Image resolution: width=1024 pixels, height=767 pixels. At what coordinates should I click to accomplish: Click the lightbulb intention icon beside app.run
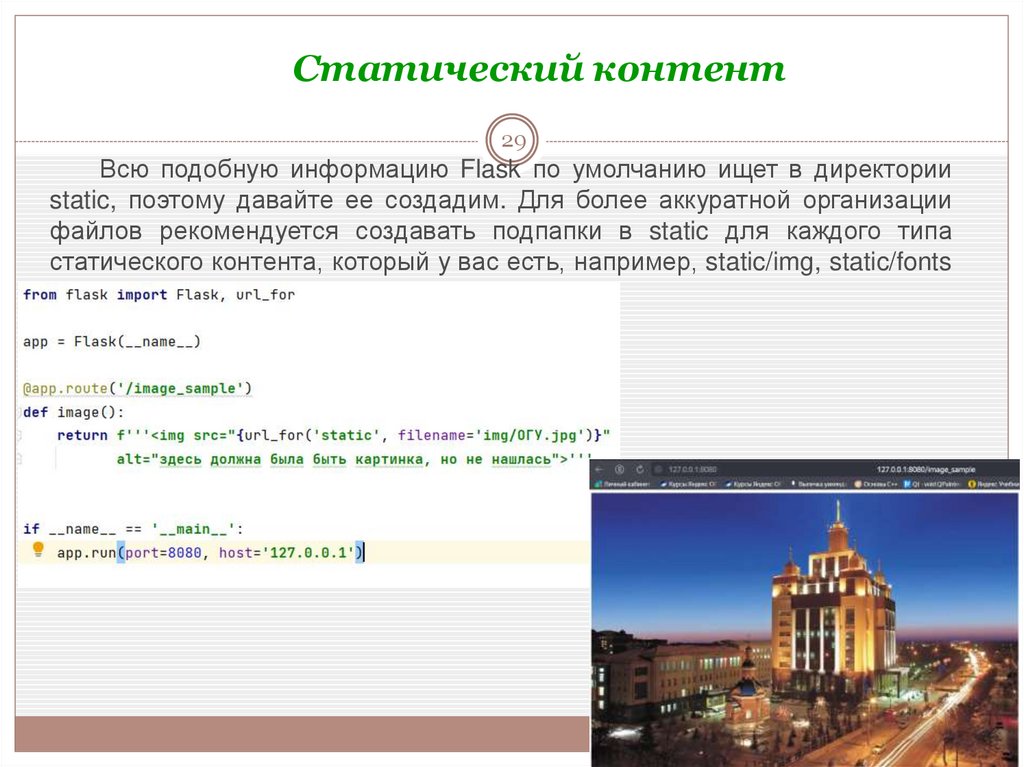38,549
